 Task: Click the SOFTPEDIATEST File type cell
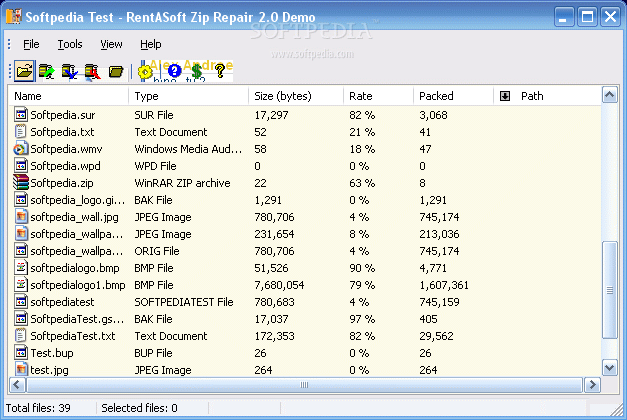184,302
